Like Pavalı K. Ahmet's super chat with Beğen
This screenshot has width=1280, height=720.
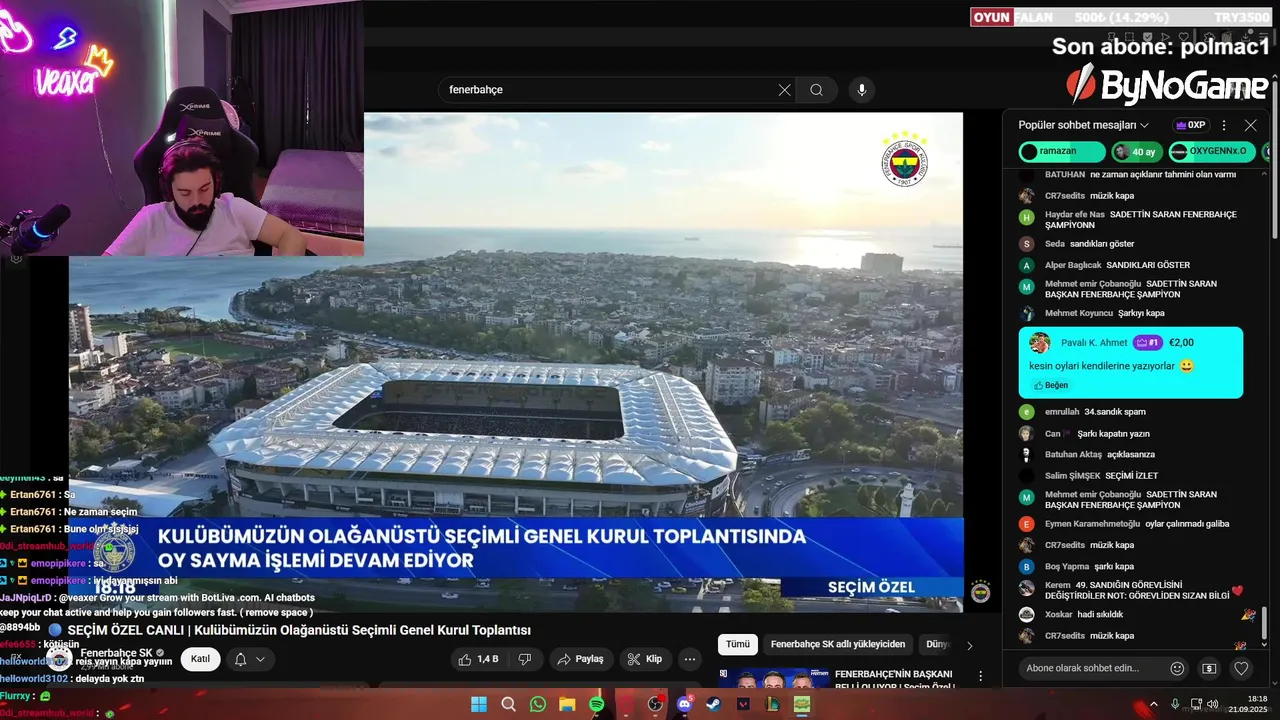pos(1051,385)
